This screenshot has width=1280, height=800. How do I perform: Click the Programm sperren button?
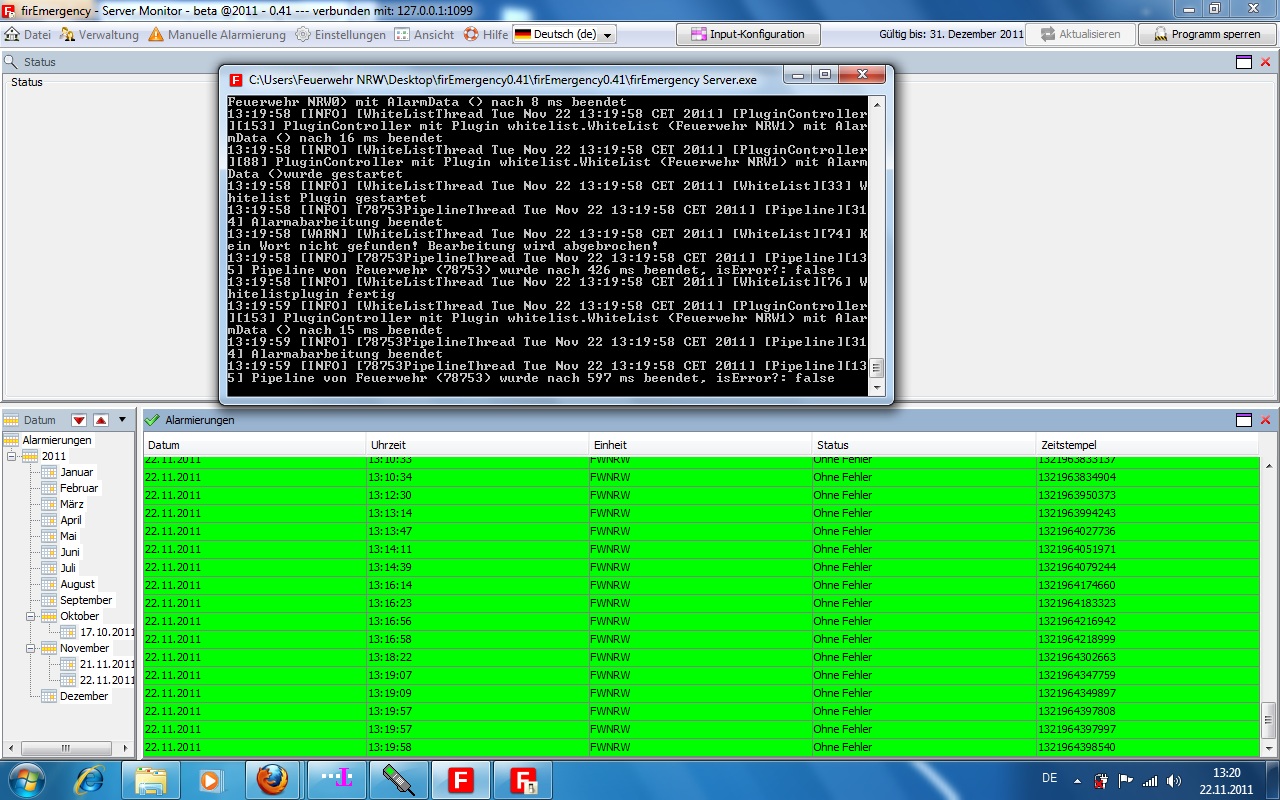tap(1207, 34)
